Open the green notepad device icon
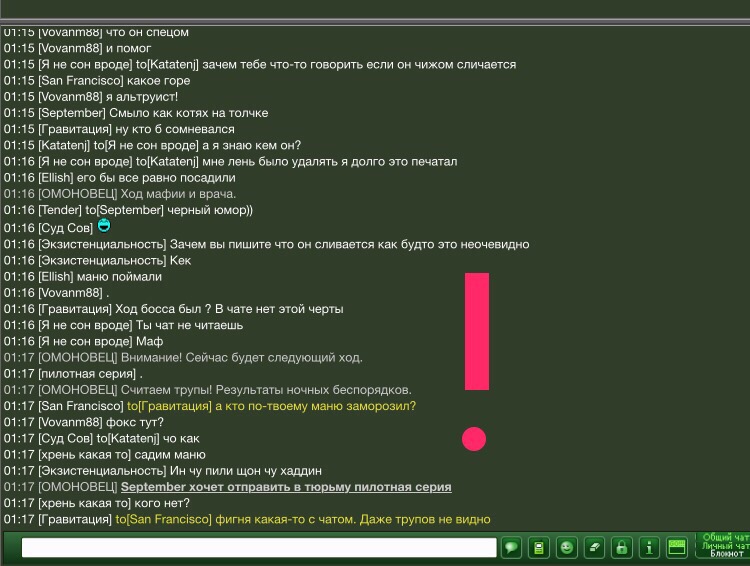Screen dimensions: 750x566 tap(539, 547)
